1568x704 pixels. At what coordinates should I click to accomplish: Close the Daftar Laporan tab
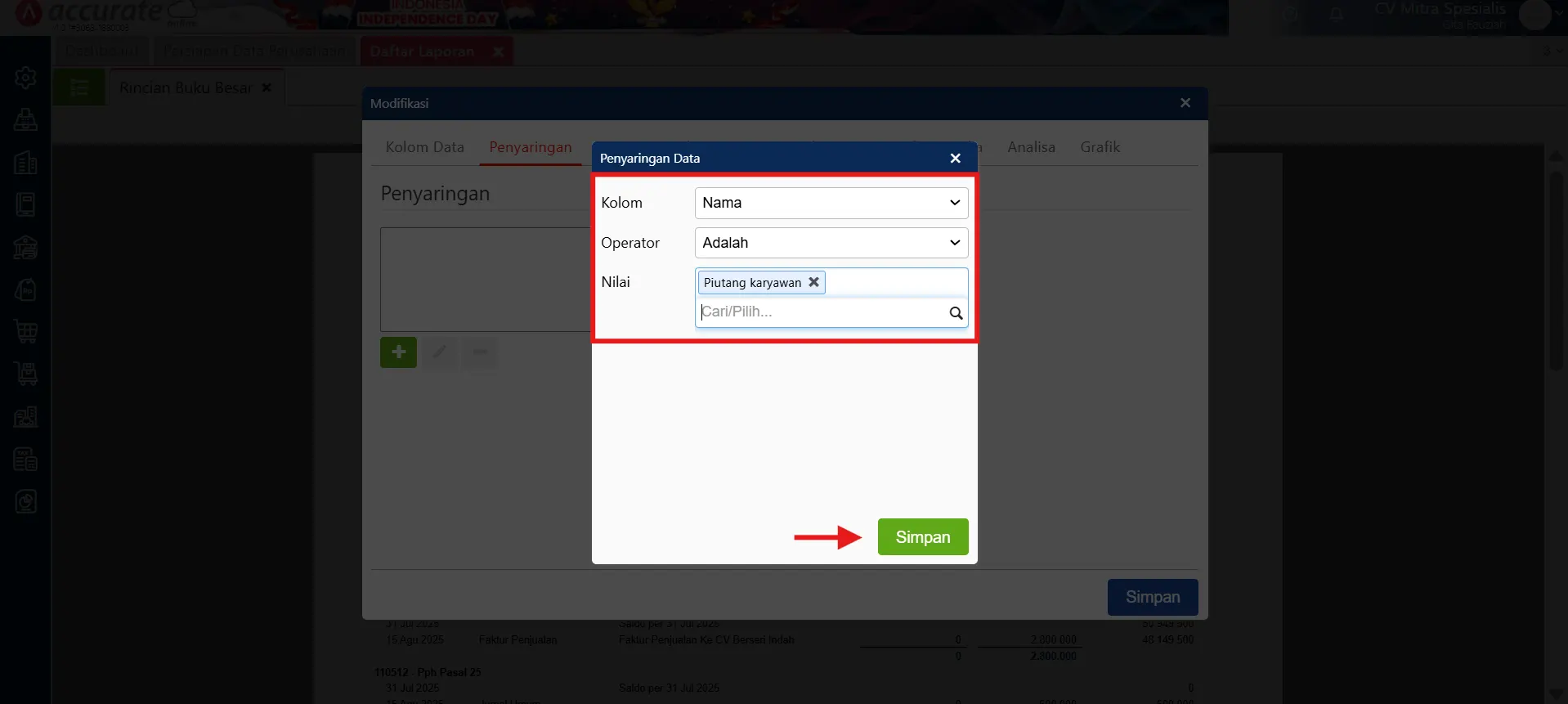pyautogui.click(x=498, y=52)
